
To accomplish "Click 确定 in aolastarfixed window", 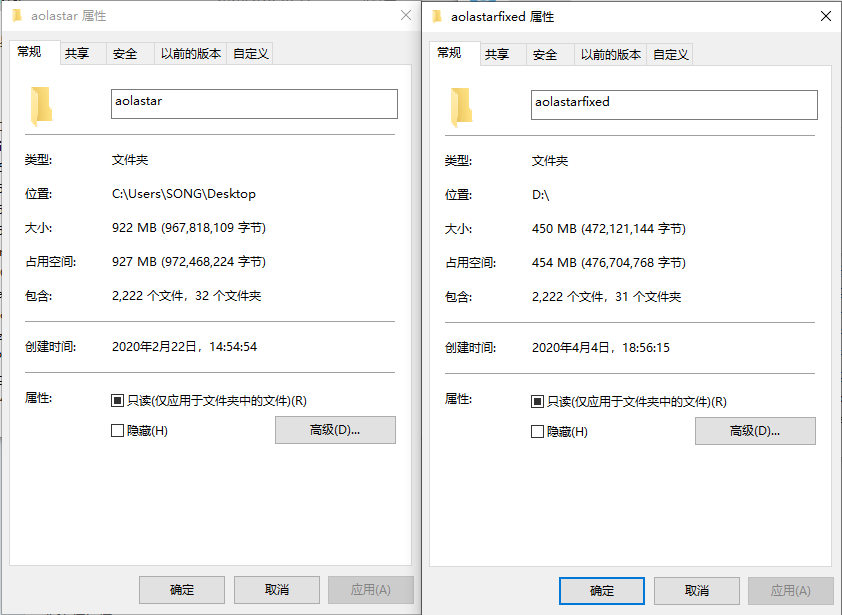I will (601, 591).
